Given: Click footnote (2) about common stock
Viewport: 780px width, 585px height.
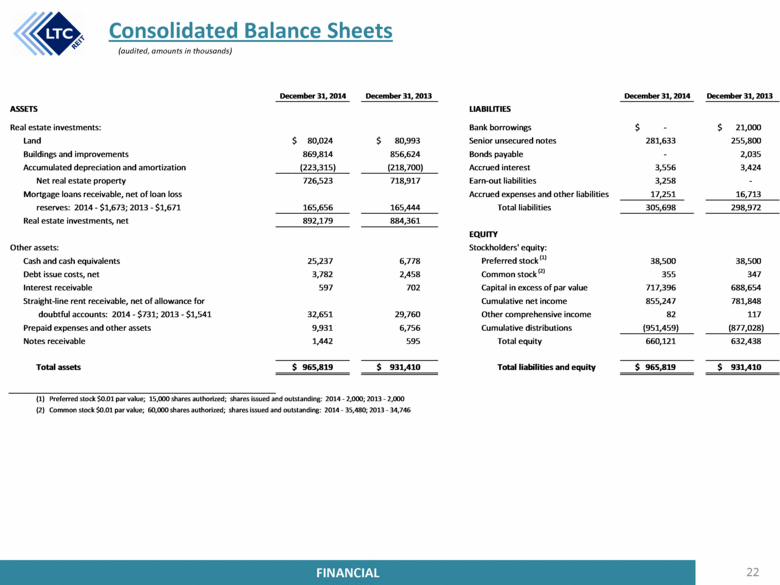Looking at the screenshot, I should (x=223, y=410).
